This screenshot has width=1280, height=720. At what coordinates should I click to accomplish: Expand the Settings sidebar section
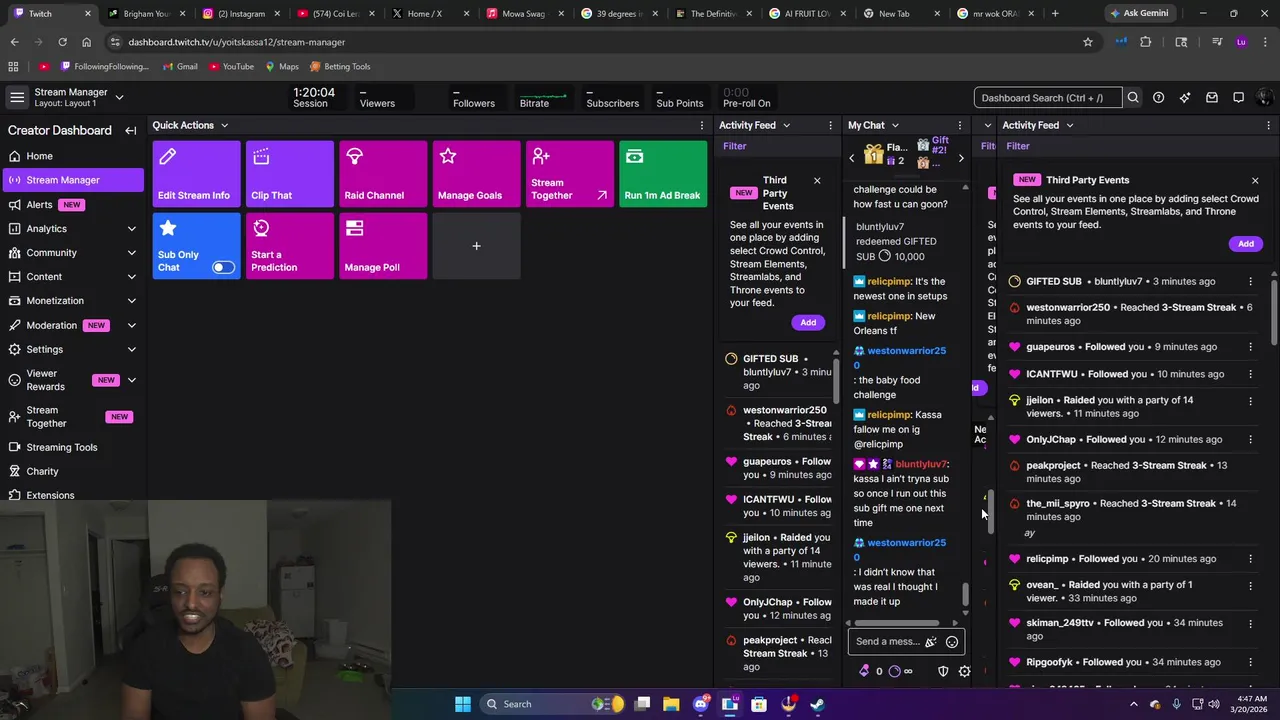point(131,350)
